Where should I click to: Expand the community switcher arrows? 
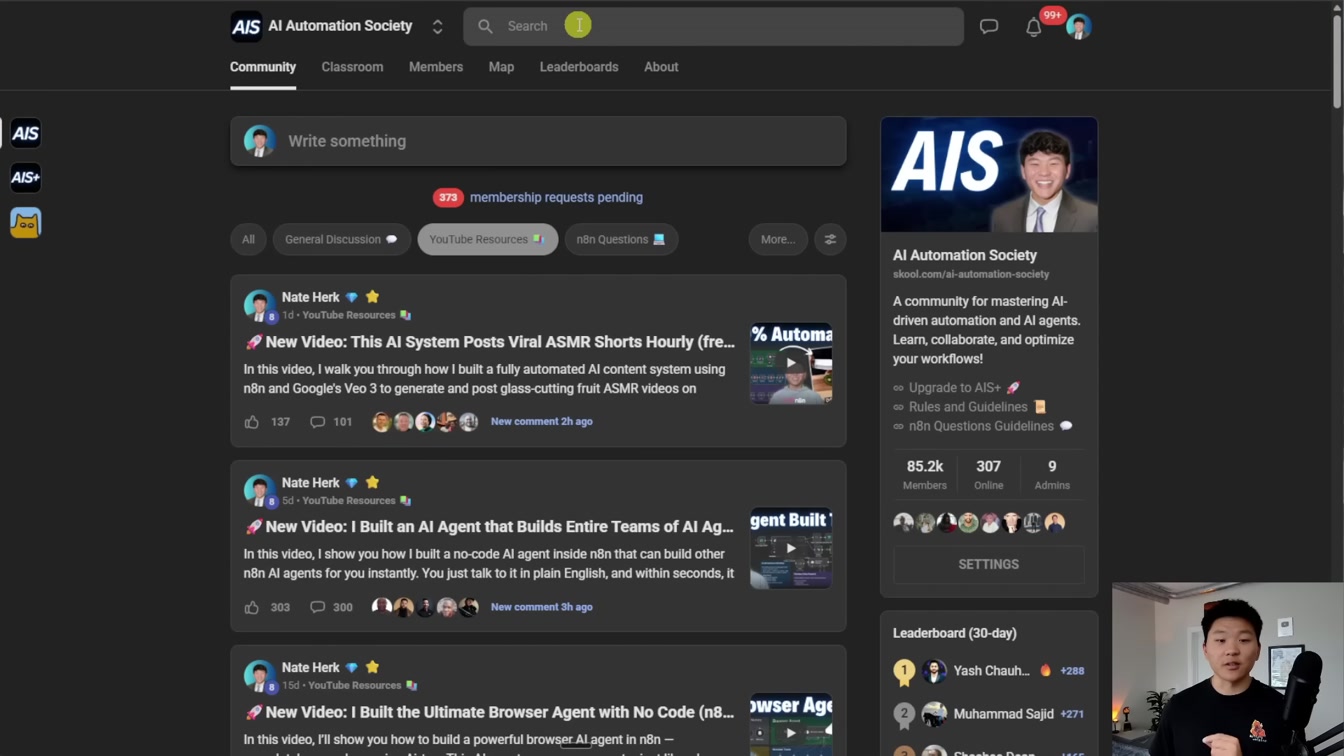(x=437, y=27)
